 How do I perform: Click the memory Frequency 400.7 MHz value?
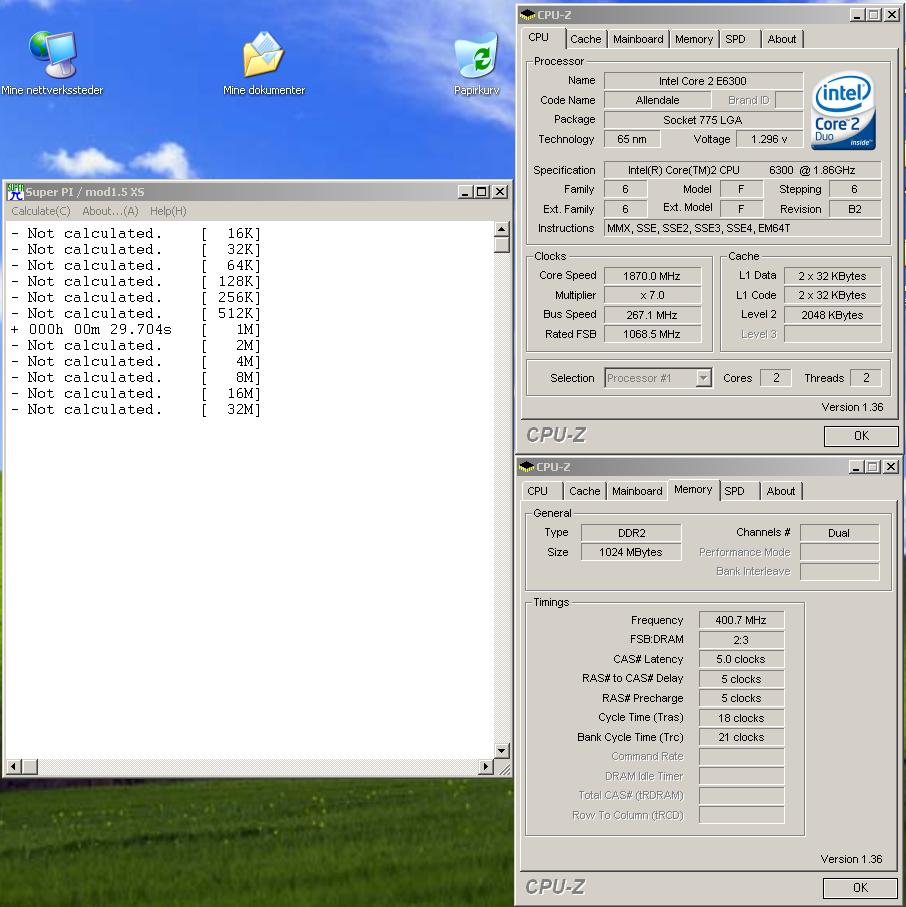[741, 620]
